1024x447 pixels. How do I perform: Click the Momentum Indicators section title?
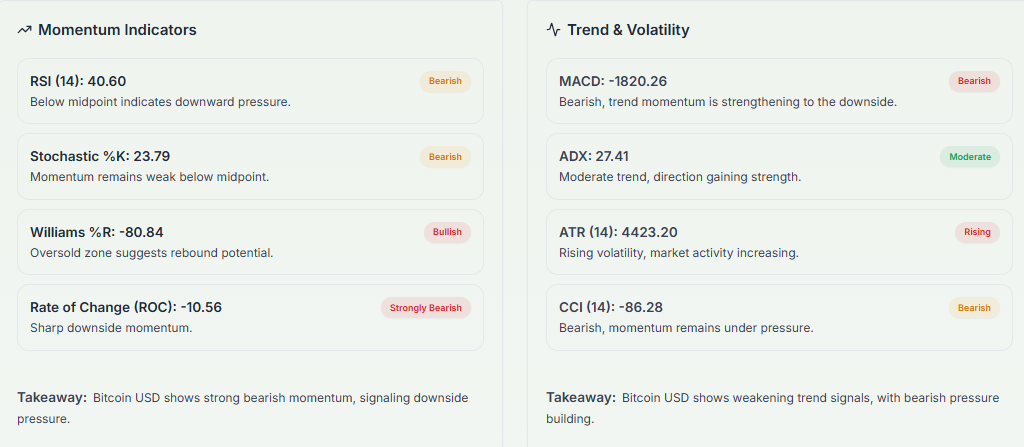tap(117, 30)
